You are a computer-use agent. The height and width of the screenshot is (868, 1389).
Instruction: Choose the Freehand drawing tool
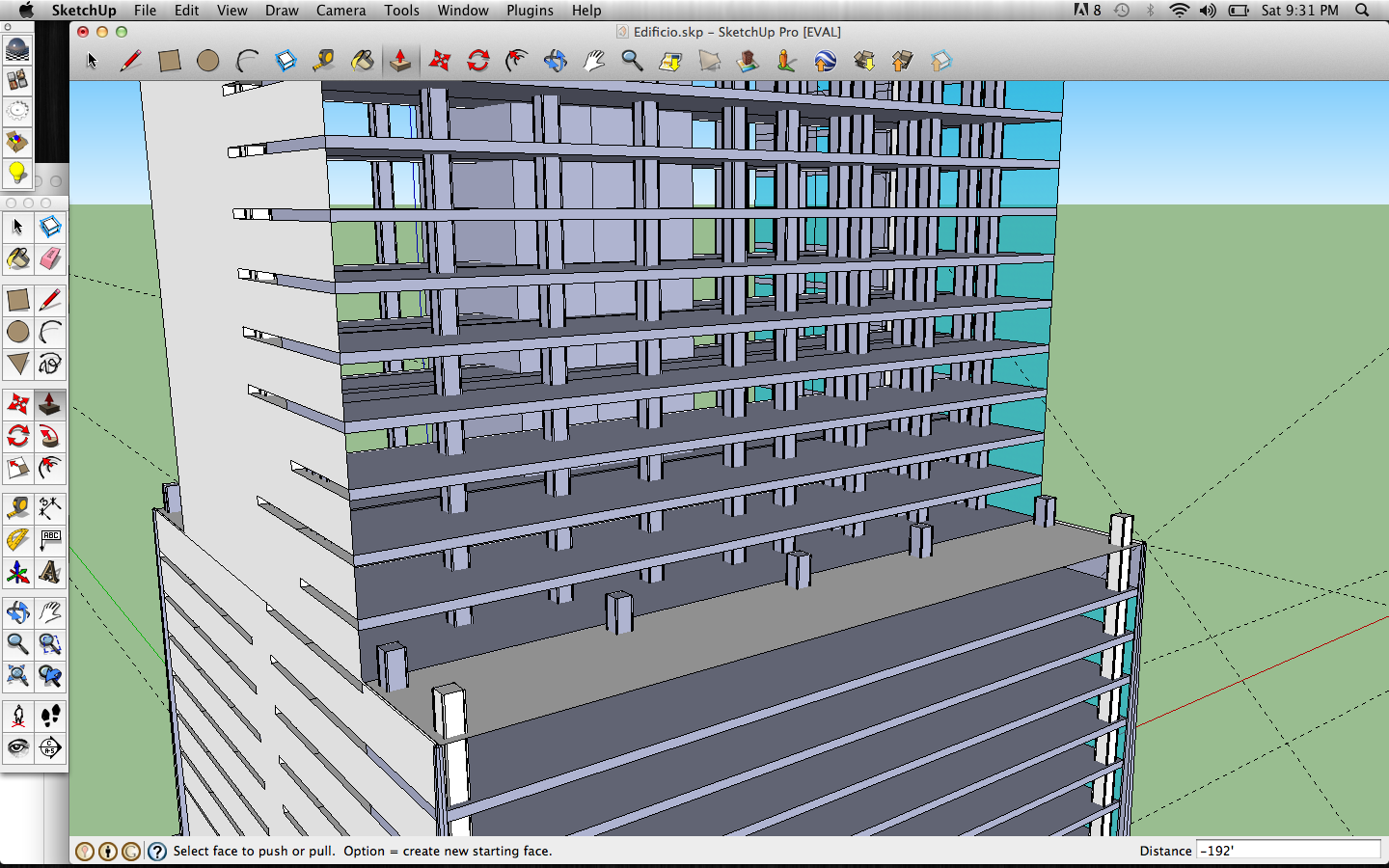(50, 365)
